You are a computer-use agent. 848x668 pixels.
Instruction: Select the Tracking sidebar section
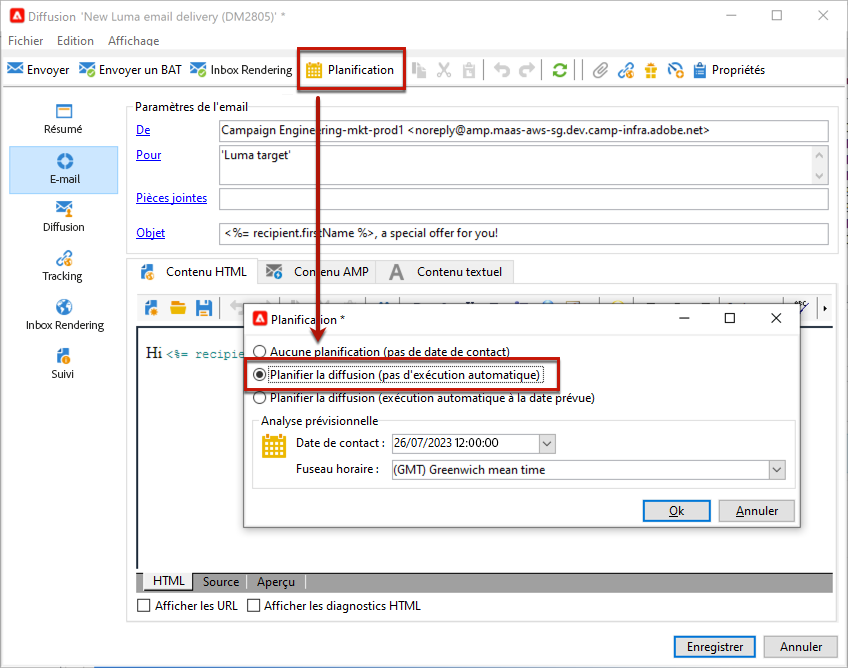[63, 266]
